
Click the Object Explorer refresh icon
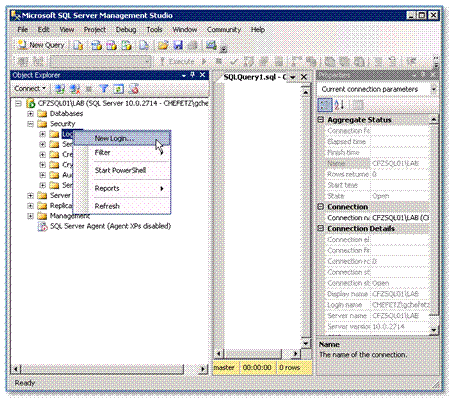tap(118, 89)
